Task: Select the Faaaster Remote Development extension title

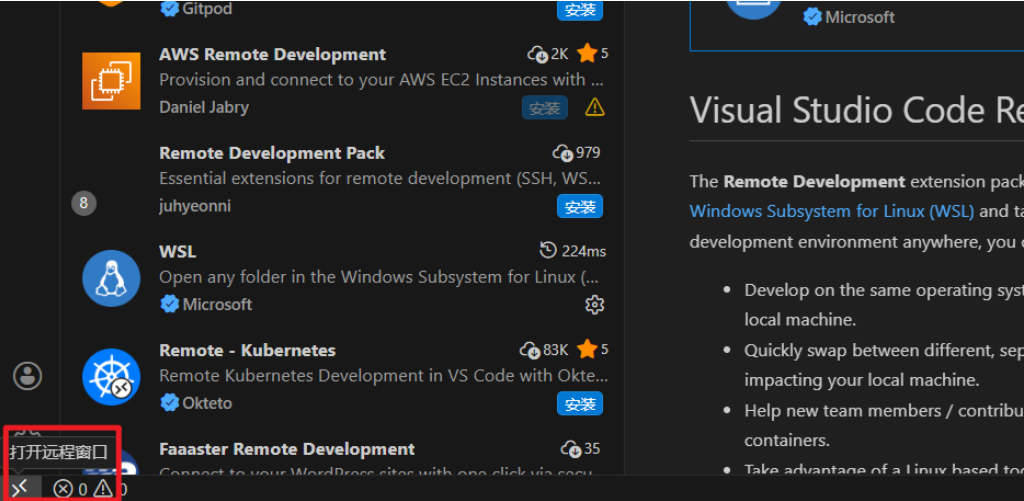Action: [x=287, y=449]
